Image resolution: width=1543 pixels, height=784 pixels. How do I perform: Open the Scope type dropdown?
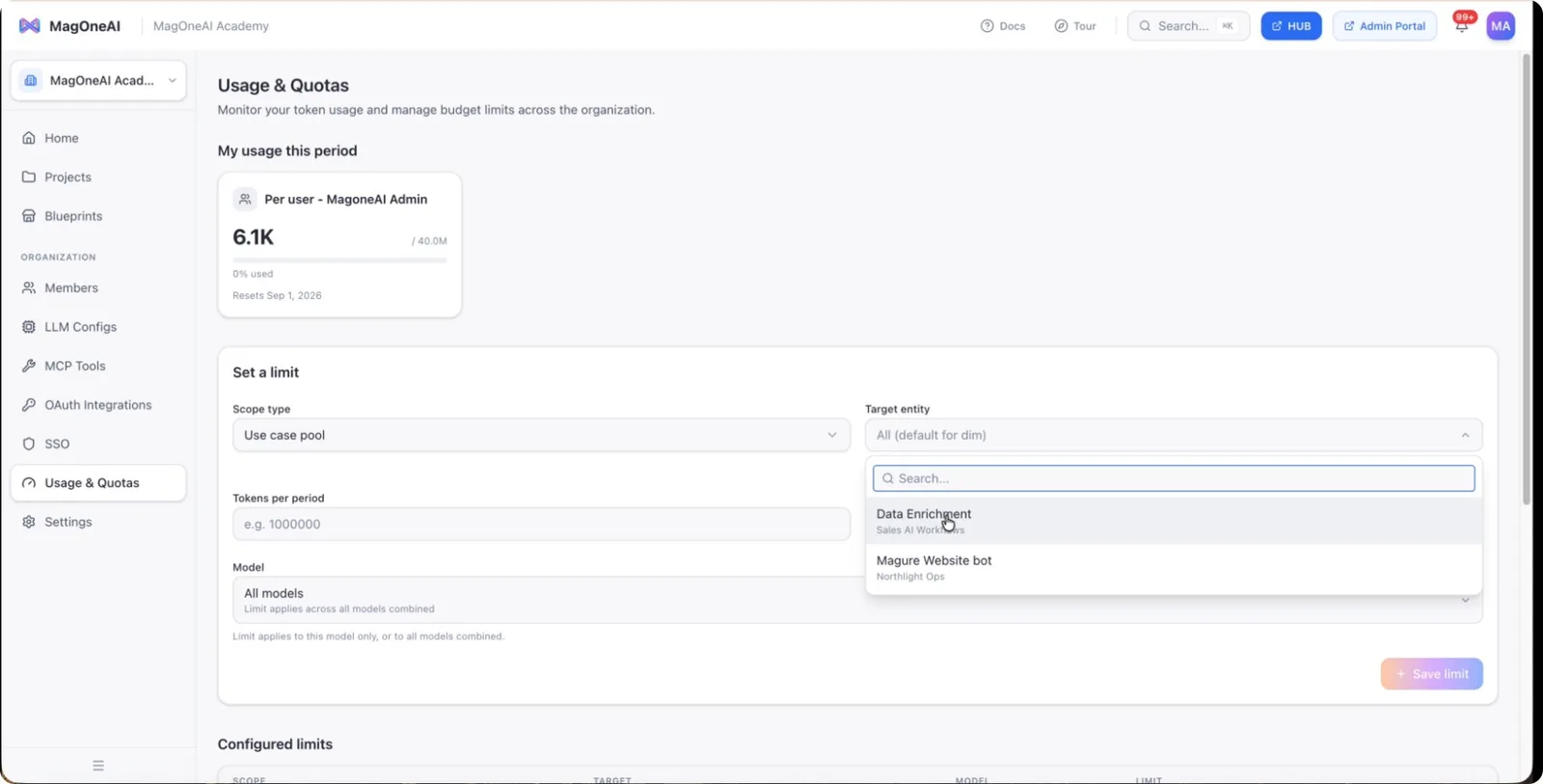541,435
